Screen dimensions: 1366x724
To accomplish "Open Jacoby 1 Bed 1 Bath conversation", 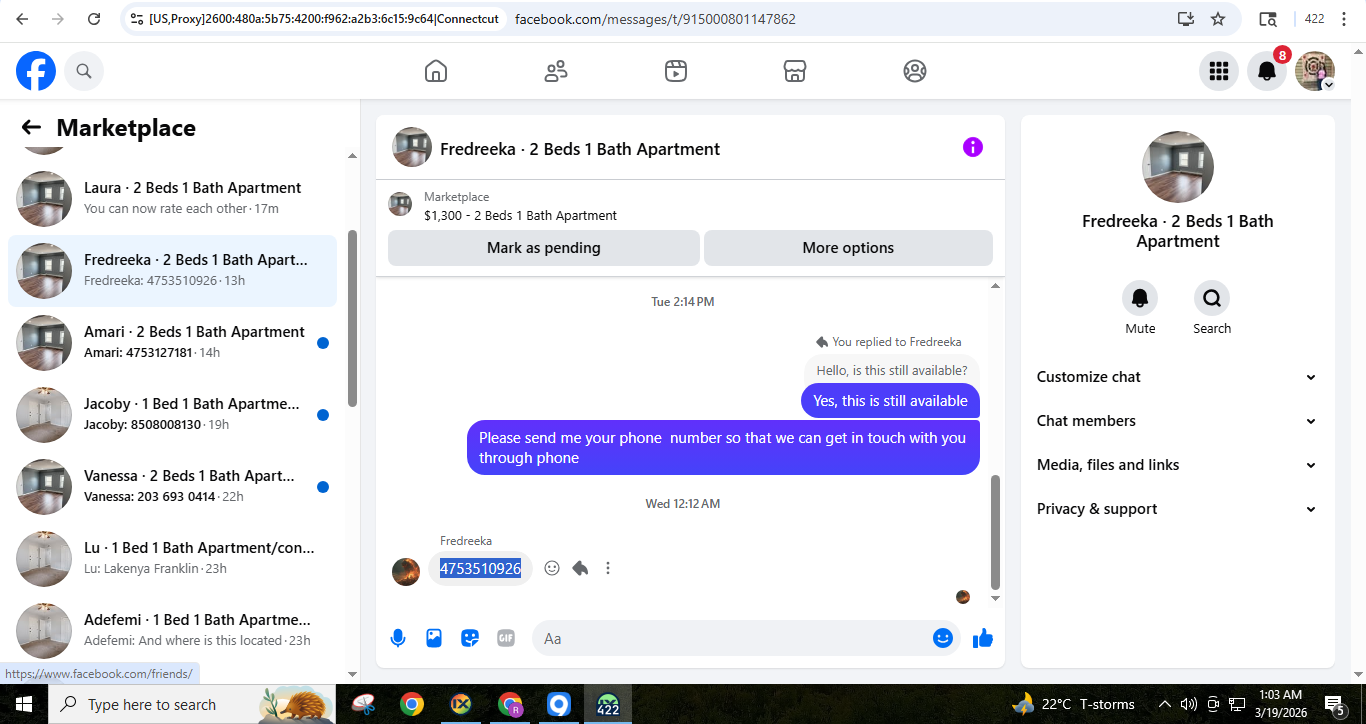I will pos(172,415).
